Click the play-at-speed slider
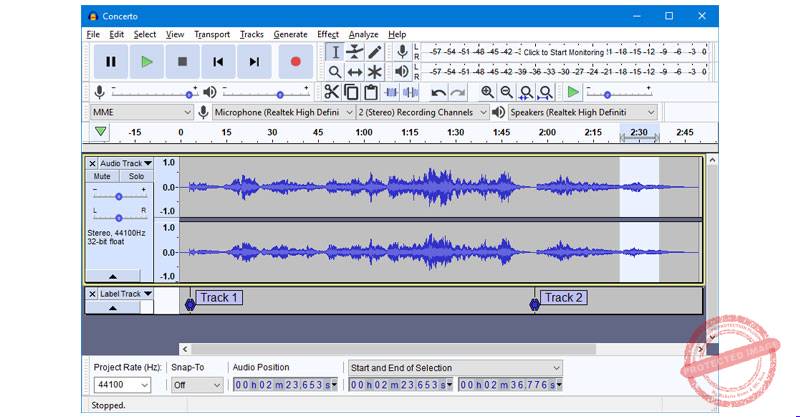The image size is (800, 417). click(619, 92)
